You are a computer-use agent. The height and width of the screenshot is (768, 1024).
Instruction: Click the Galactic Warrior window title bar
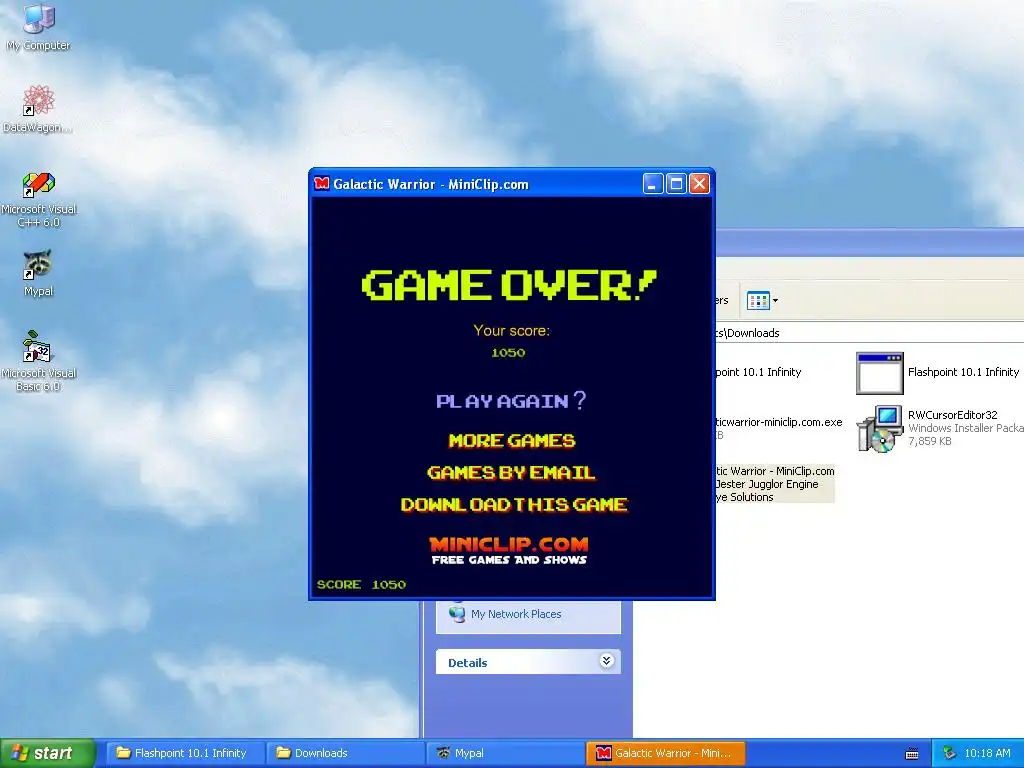click(477, 184)
